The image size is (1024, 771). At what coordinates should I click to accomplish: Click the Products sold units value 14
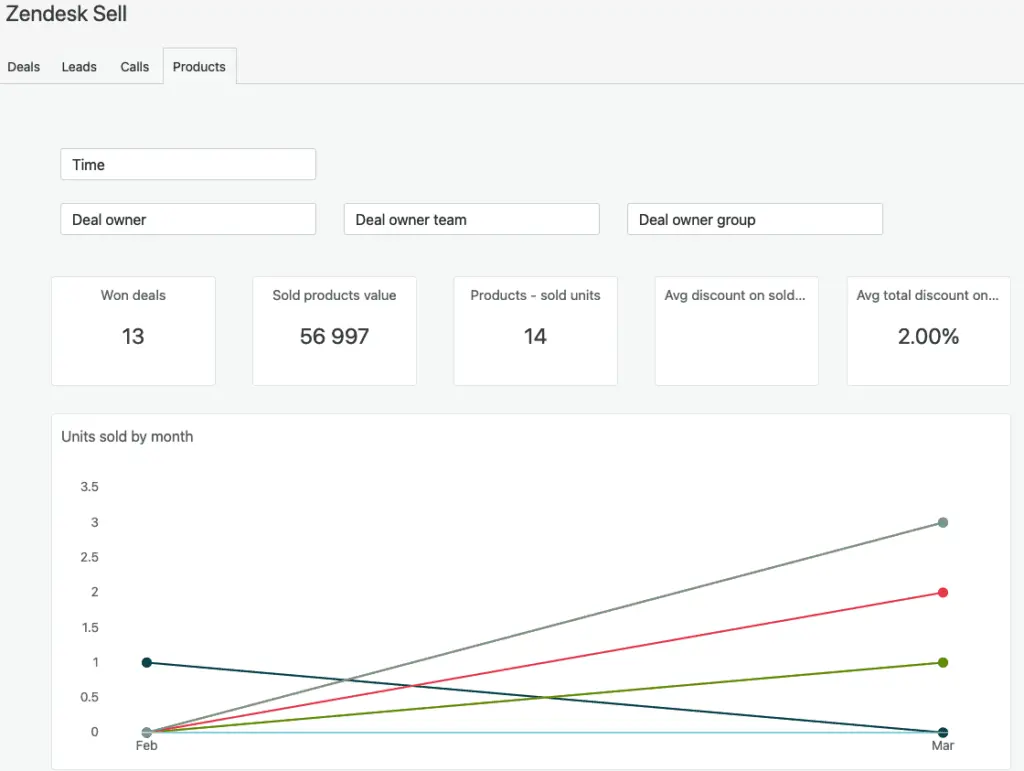pos(536,336)
